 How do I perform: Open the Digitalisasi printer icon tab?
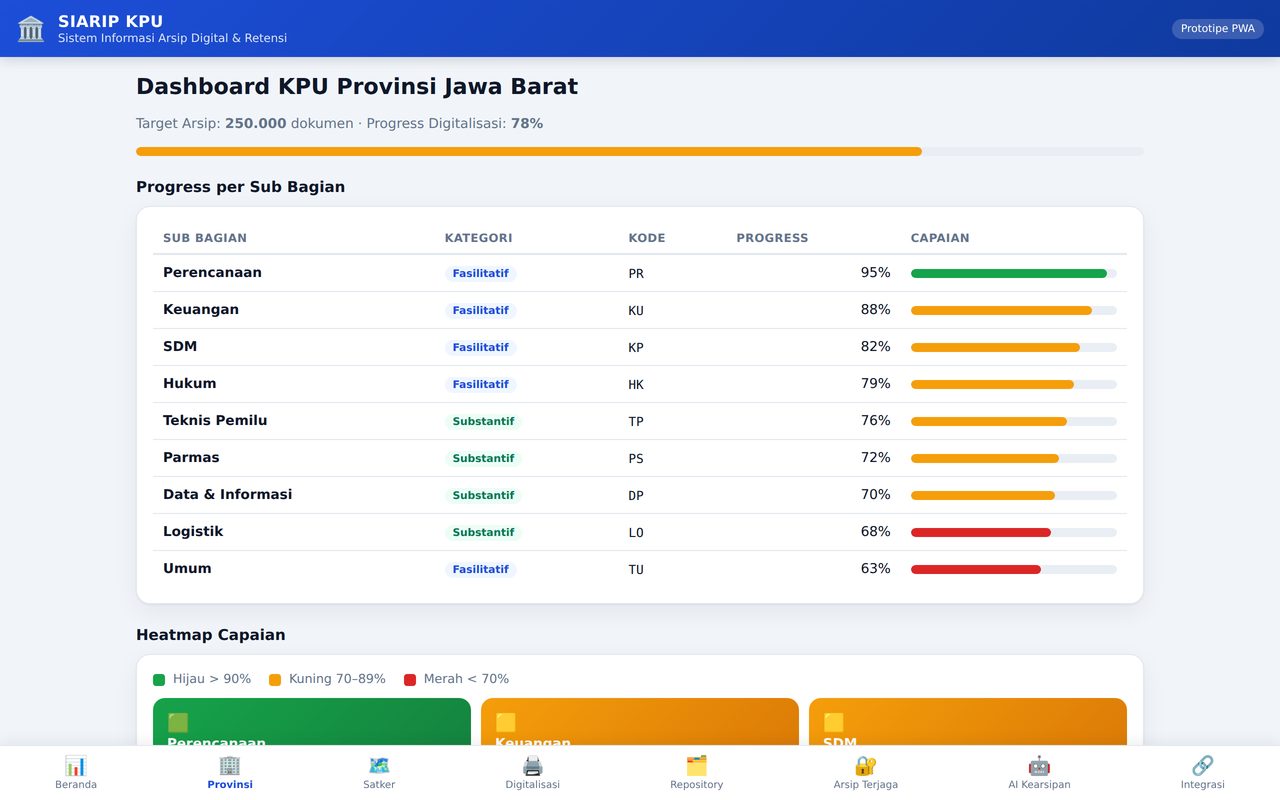point(533,766)
